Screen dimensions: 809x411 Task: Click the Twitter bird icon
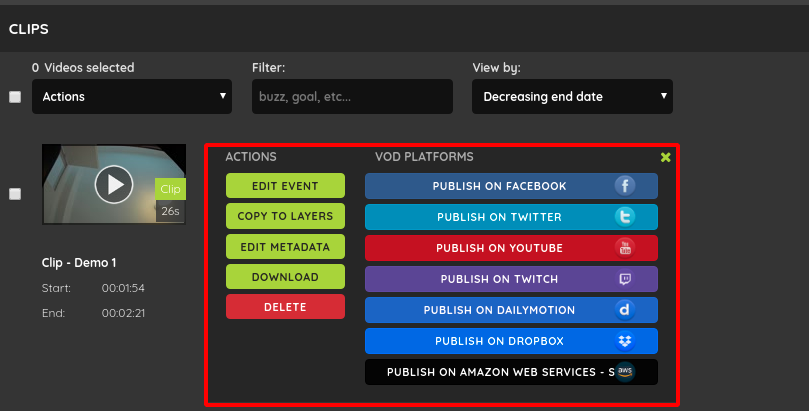pyautogui.click(x=624, y=217)
